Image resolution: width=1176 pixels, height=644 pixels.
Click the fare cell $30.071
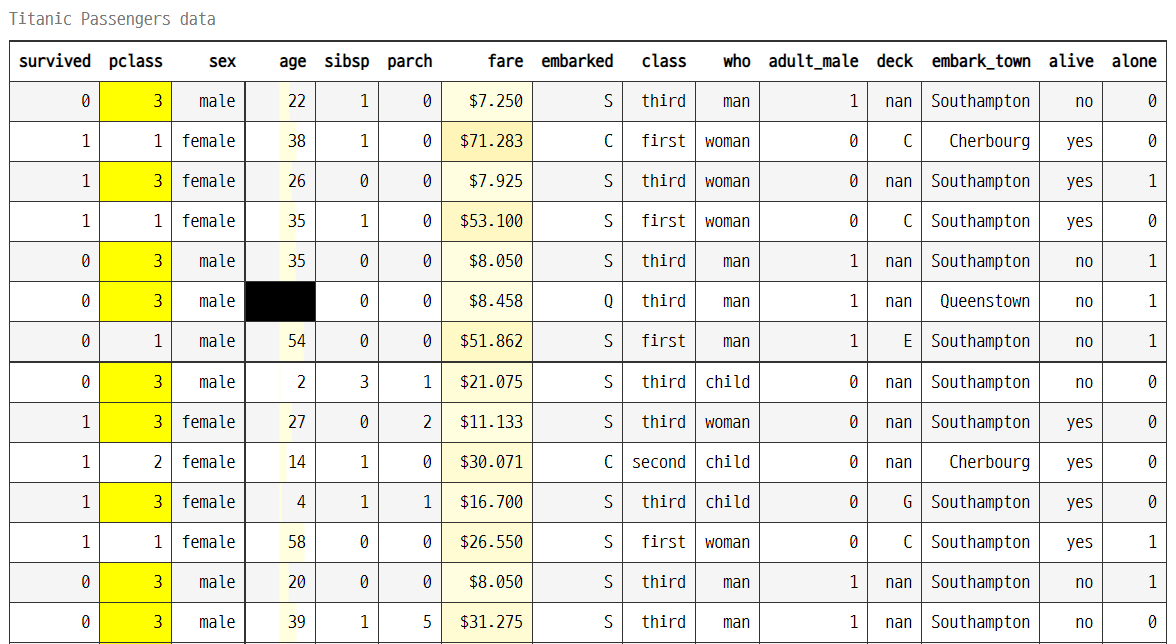pos(488,463)
